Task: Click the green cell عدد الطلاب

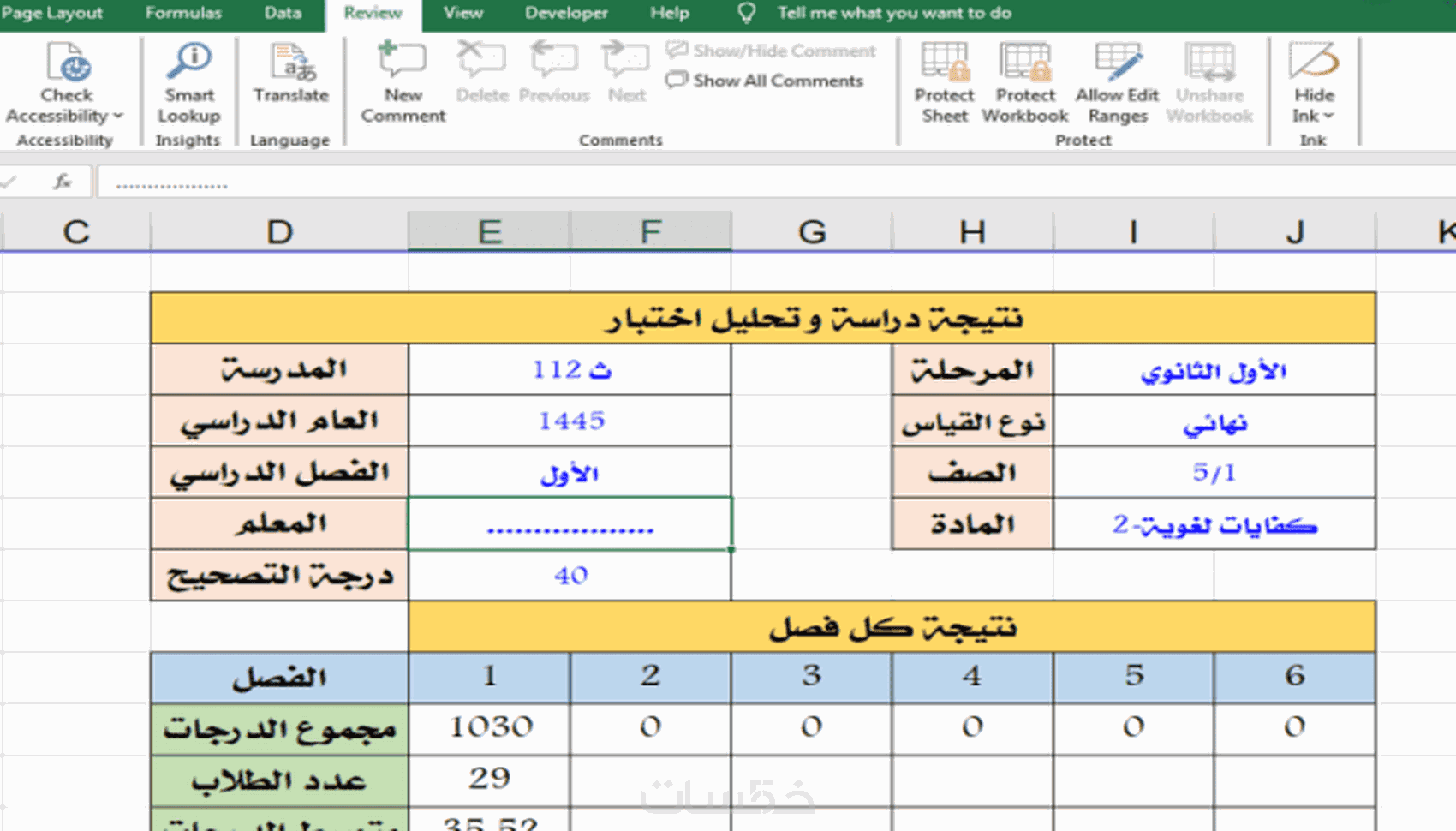Action: tap(280, 780)
